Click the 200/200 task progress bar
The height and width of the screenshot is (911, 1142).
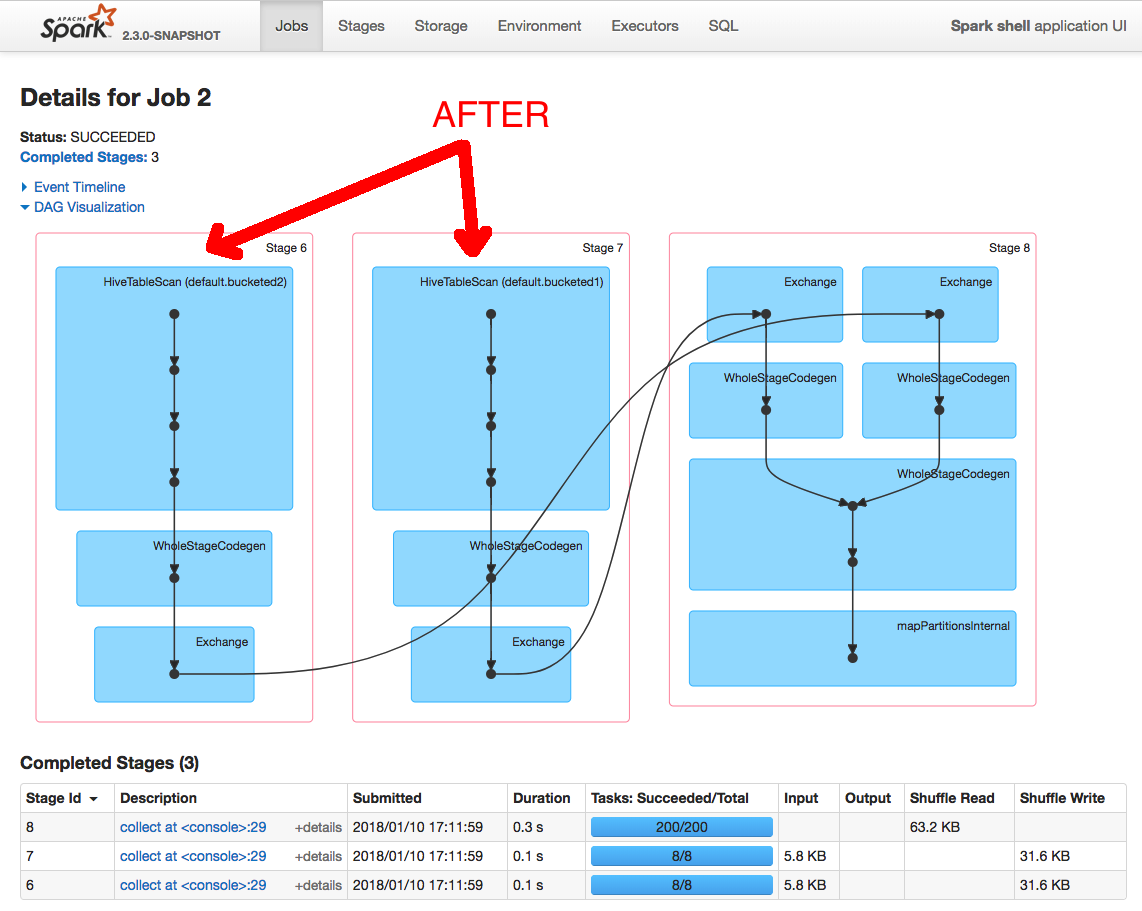tap(682, 827)
